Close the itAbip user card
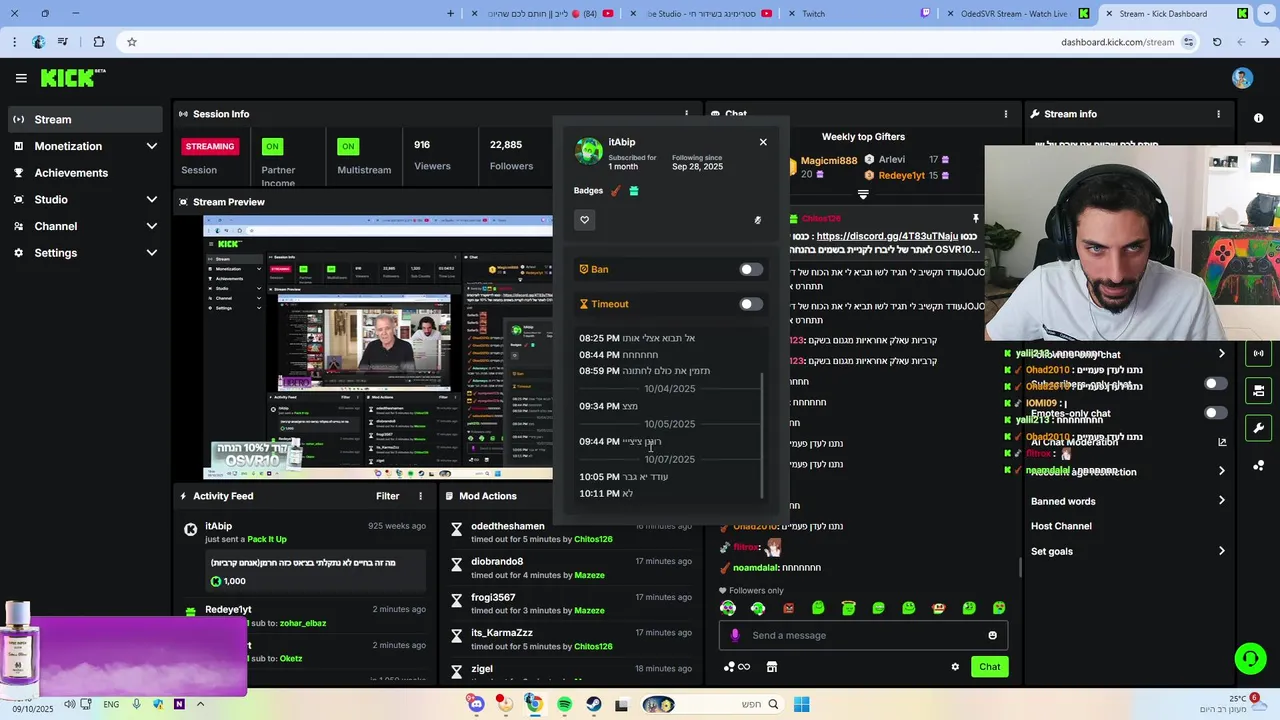Image resolution: width=1280 pixels, height=720 pixels. pos(763,142)
